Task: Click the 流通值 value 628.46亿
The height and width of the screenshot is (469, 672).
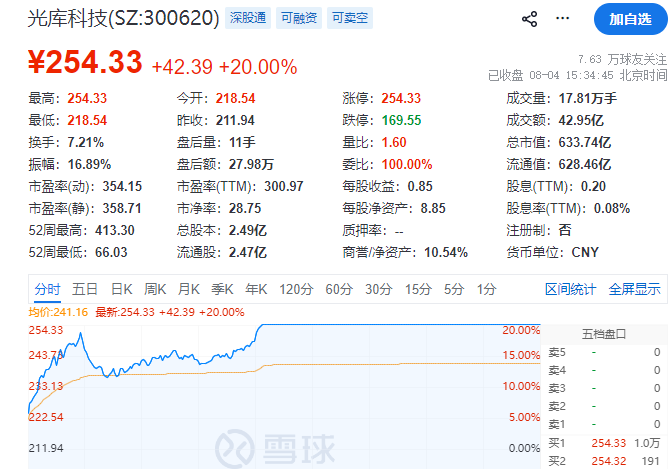Action: (585, 164)
